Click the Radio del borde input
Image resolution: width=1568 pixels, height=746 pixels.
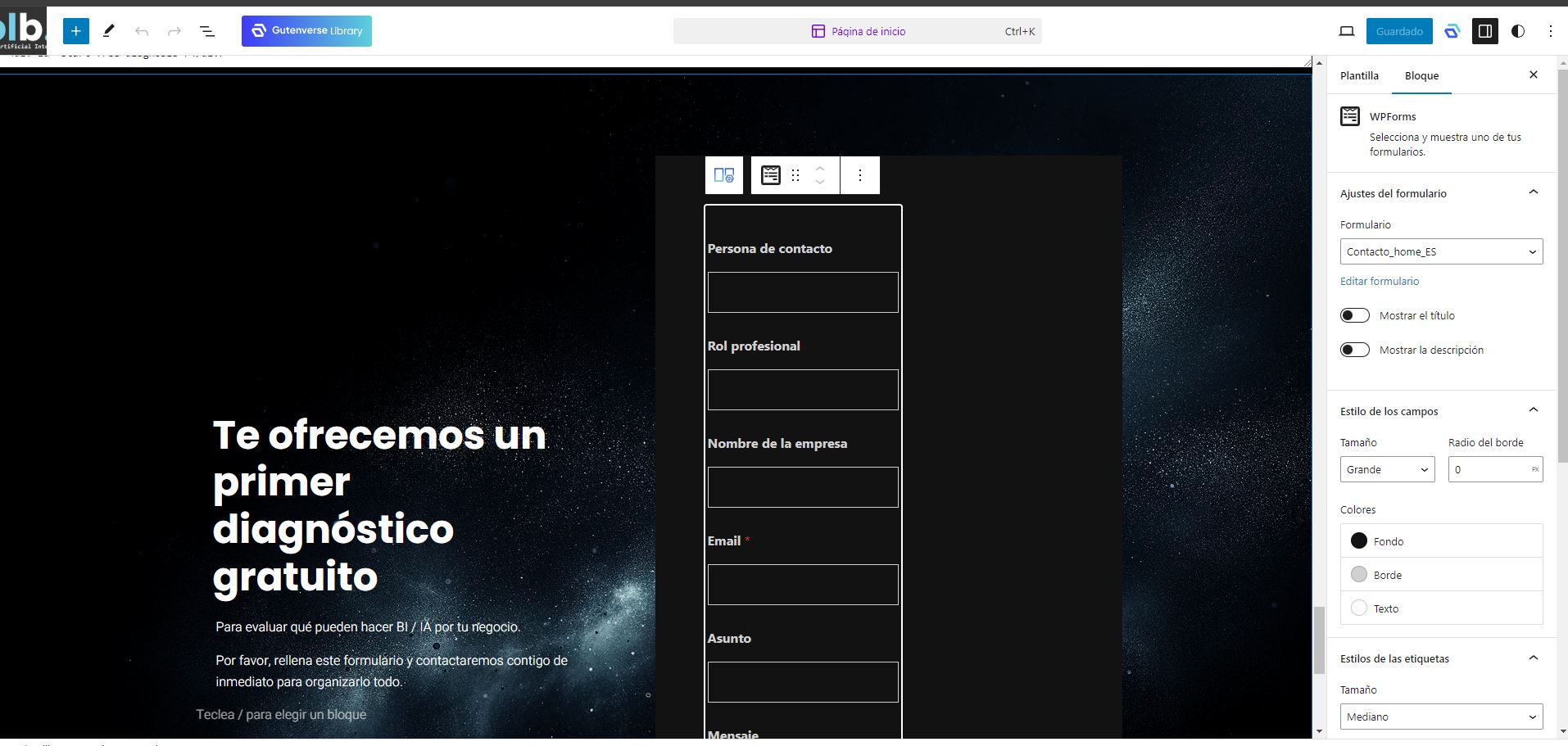(1488, 469)
